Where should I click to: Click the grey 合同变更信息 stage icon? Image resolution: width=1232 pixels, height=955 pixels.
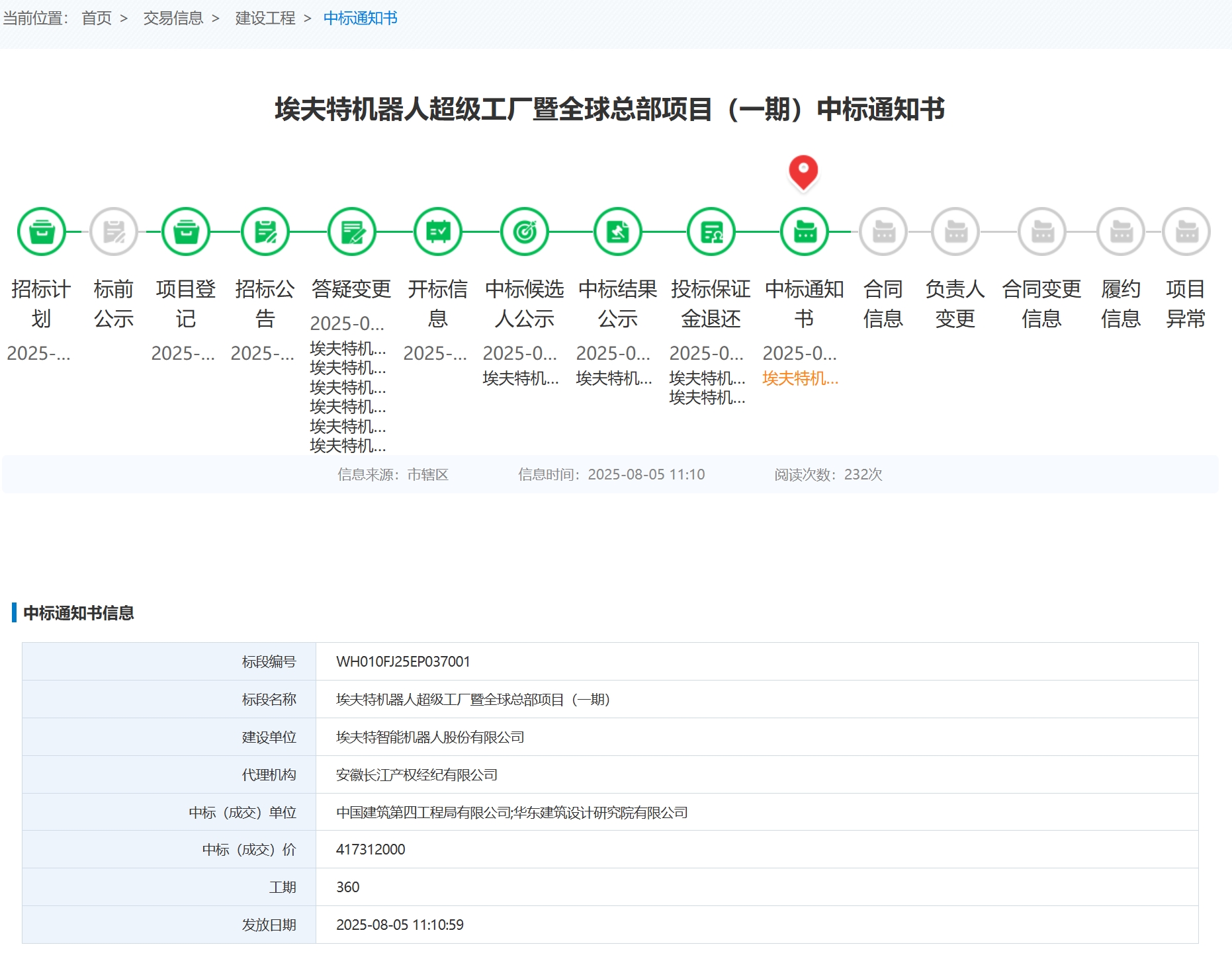tap(1042, 232)
